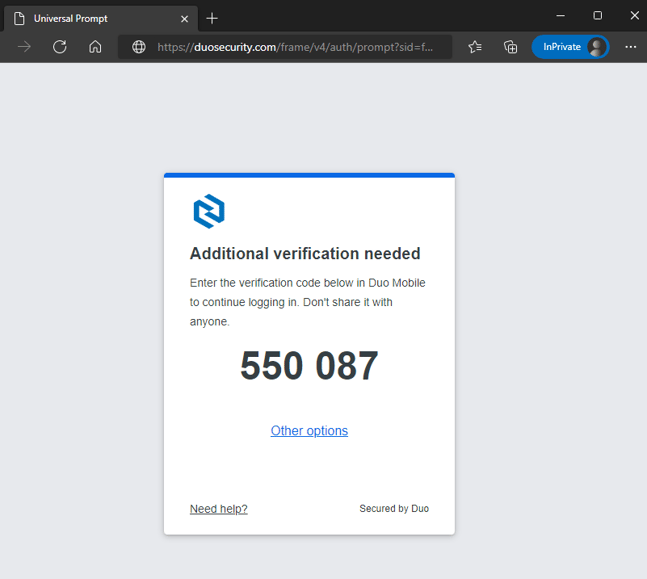
Task: Click the InPrivate profile button
Action: (570, 47)
